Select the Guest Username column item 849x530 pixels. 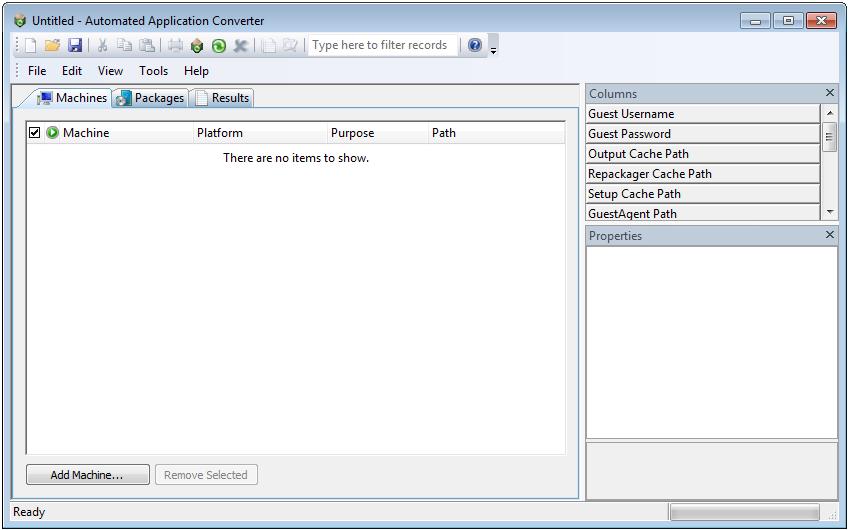(703, 114)
